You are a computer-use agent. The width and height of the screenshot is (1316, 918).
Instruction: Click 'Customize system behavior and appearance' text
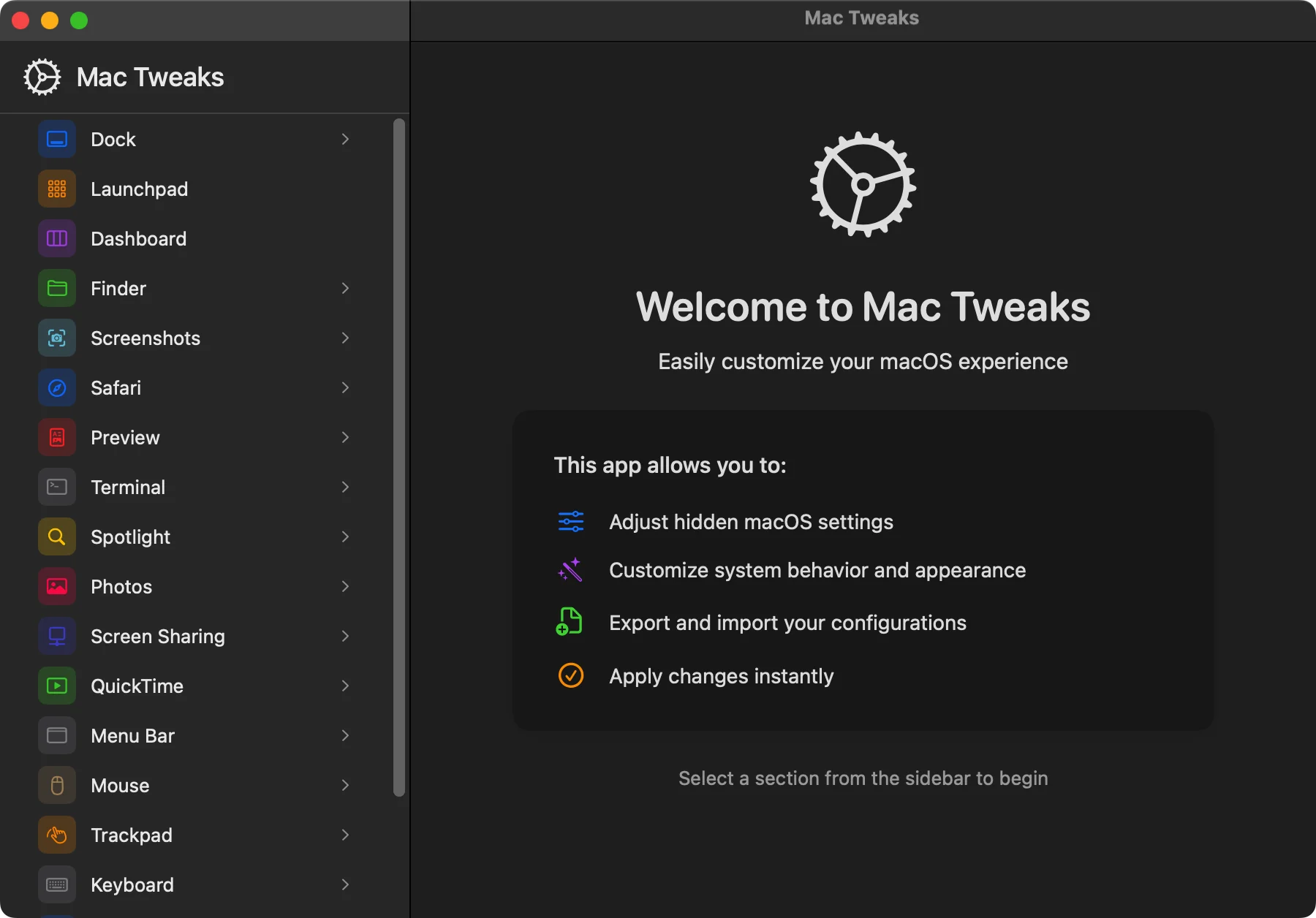[x=817, y=570]
